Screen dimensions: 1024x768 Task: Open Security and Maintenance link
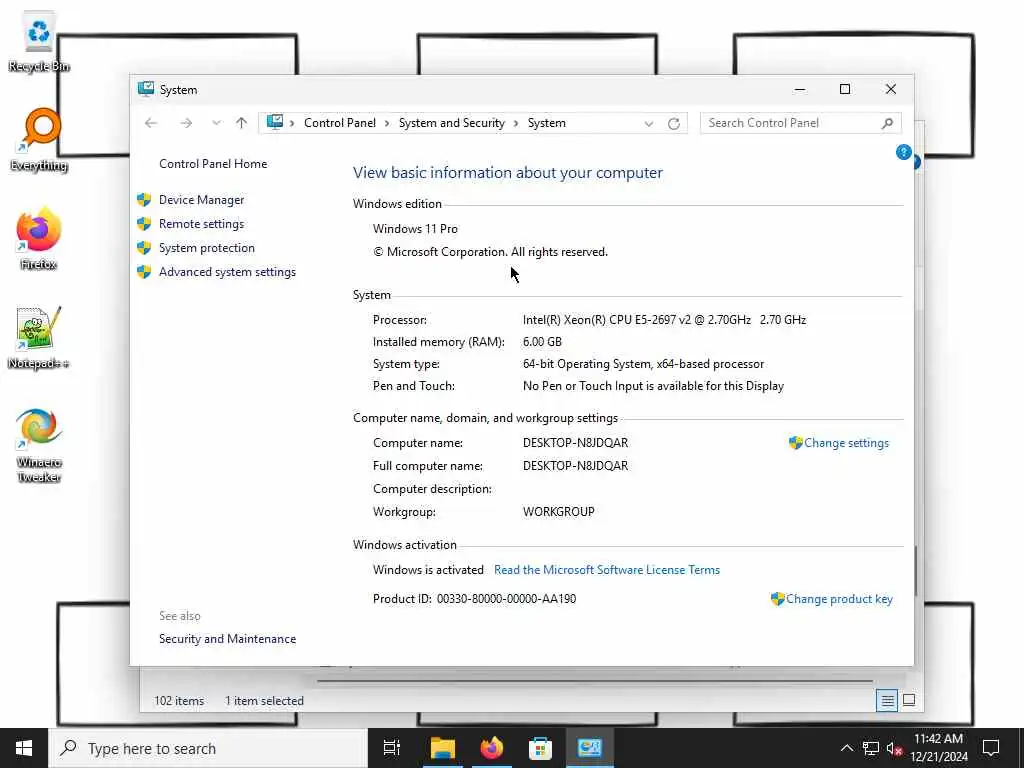[x=227, y=639]
